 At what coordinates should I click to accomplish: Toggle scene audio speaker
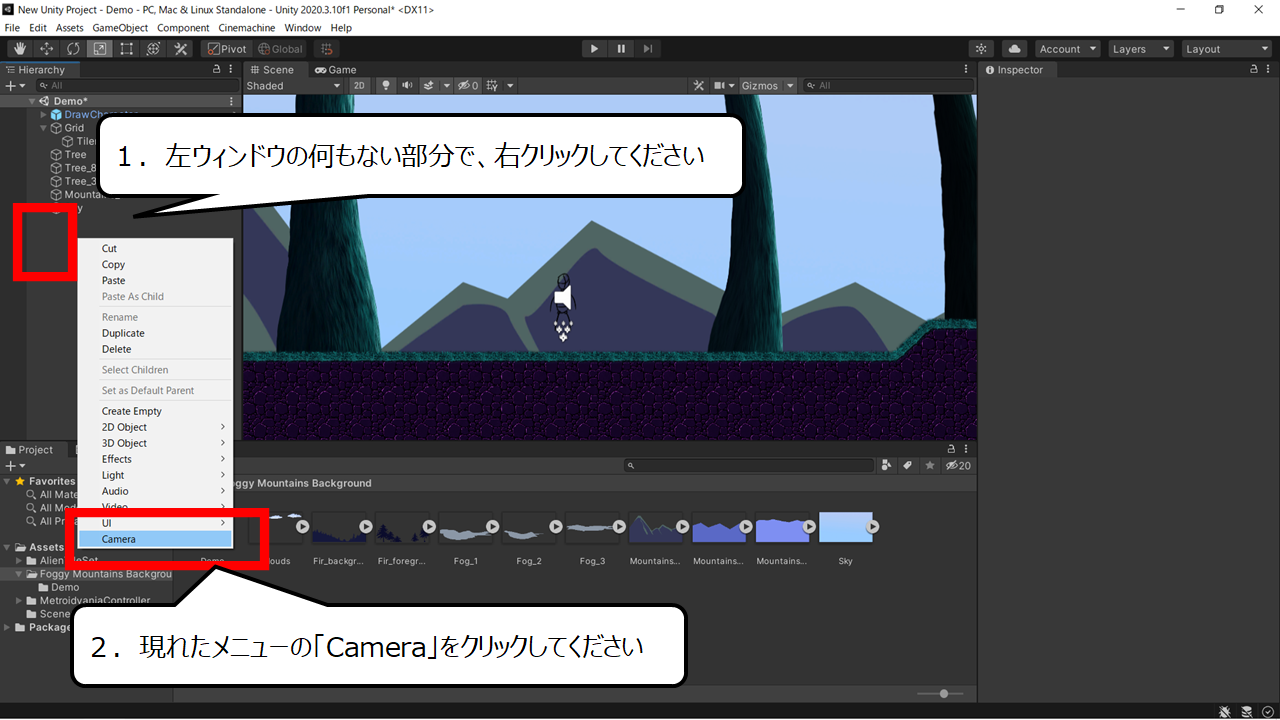pos(407,86)
